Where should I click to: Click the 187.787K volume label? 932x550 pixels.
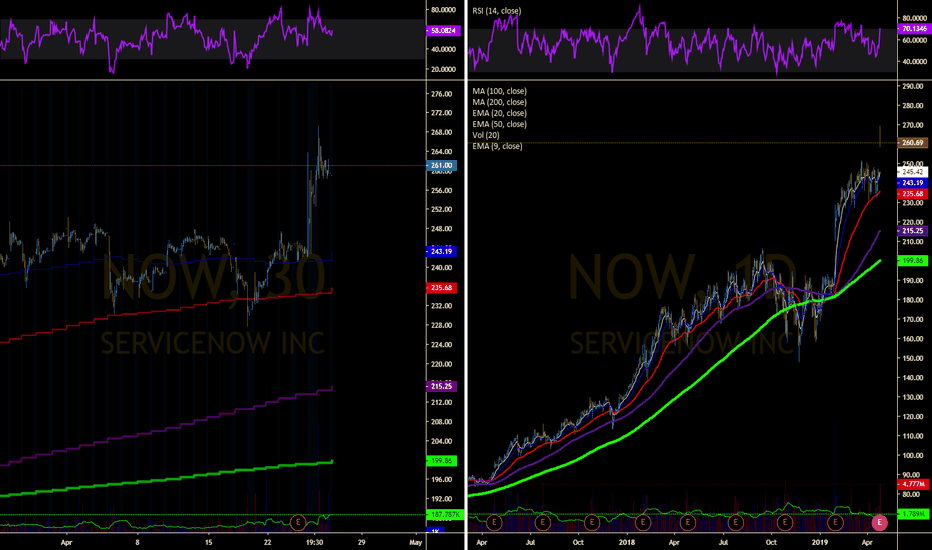[445, 514]
